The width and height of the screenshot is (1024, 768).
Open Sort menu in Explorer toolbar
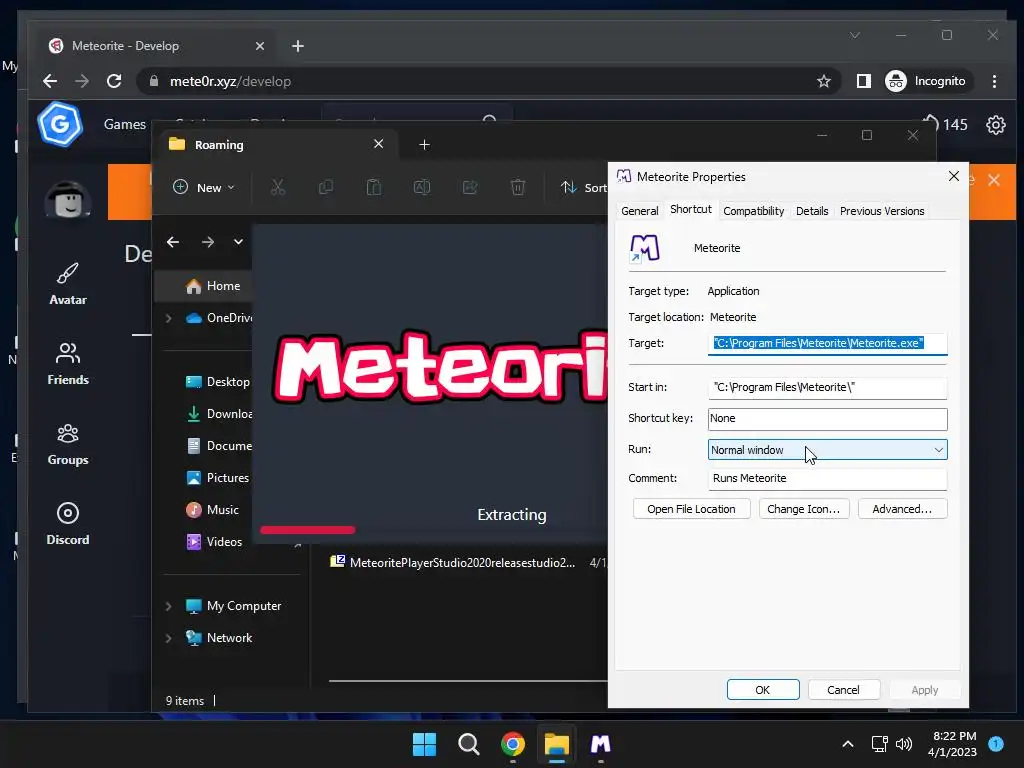click(584, 187)
